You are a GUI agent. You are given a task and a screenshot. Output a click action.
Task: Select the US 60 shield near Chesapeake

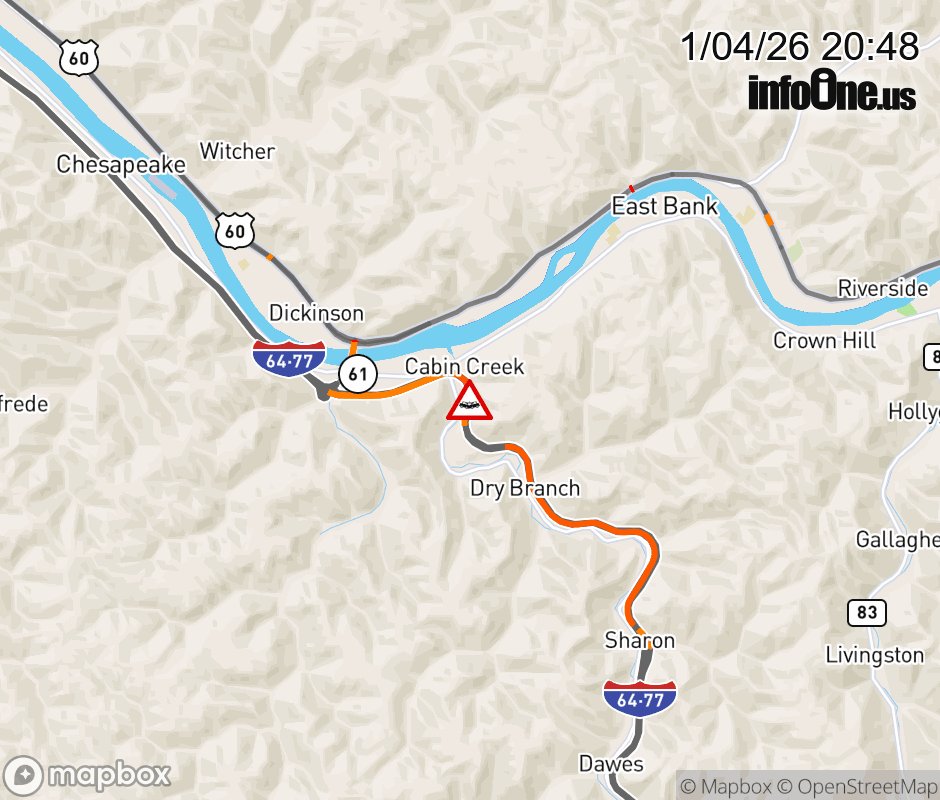[x=79, y=58]
